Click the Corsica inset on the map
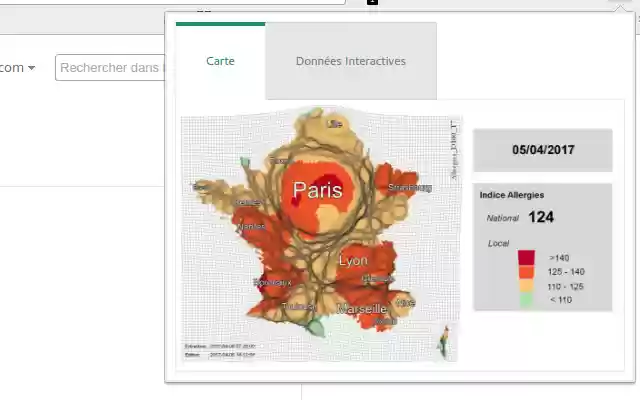 [445, 342]
